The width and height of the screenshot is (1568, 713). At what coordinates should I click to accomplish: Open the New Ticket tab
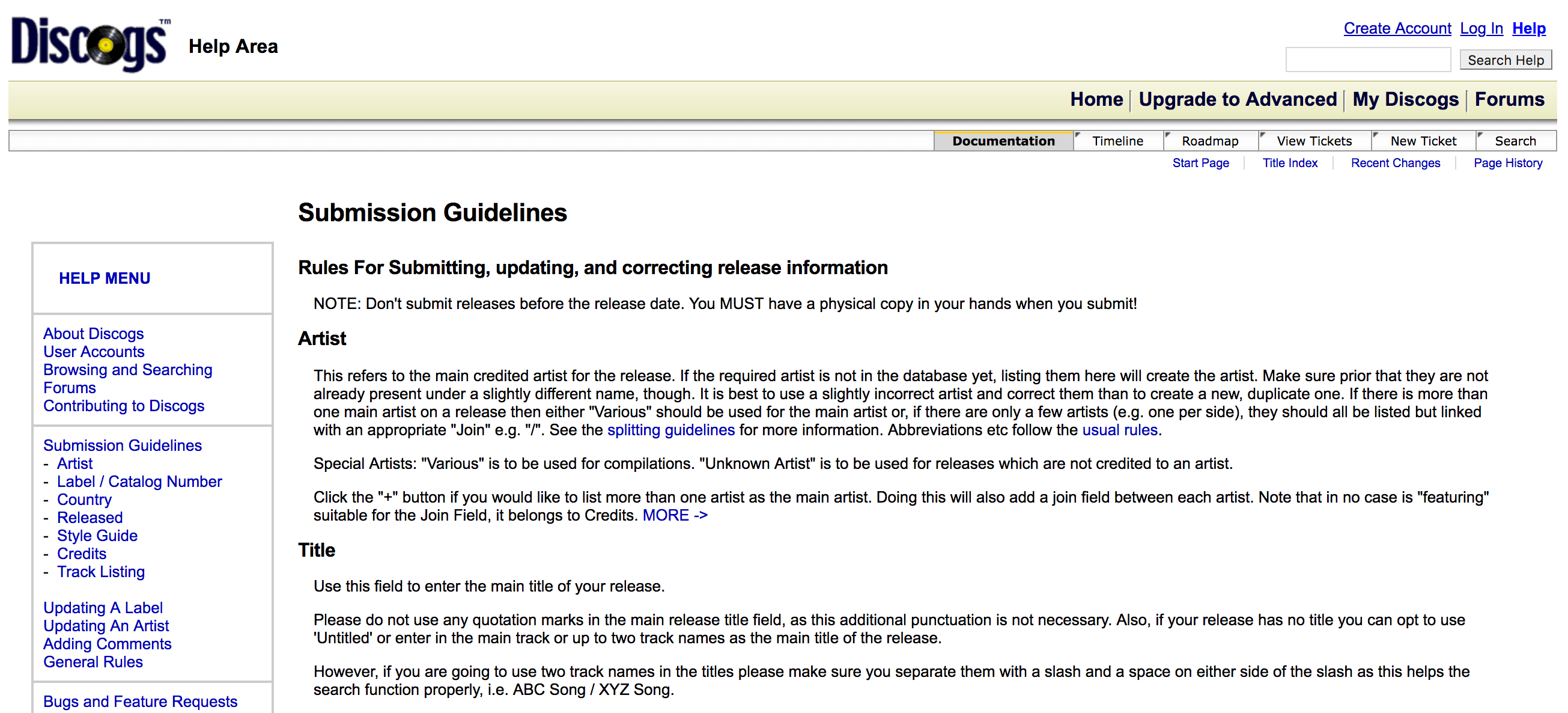pyautogui.click(x=1423, y=141)
